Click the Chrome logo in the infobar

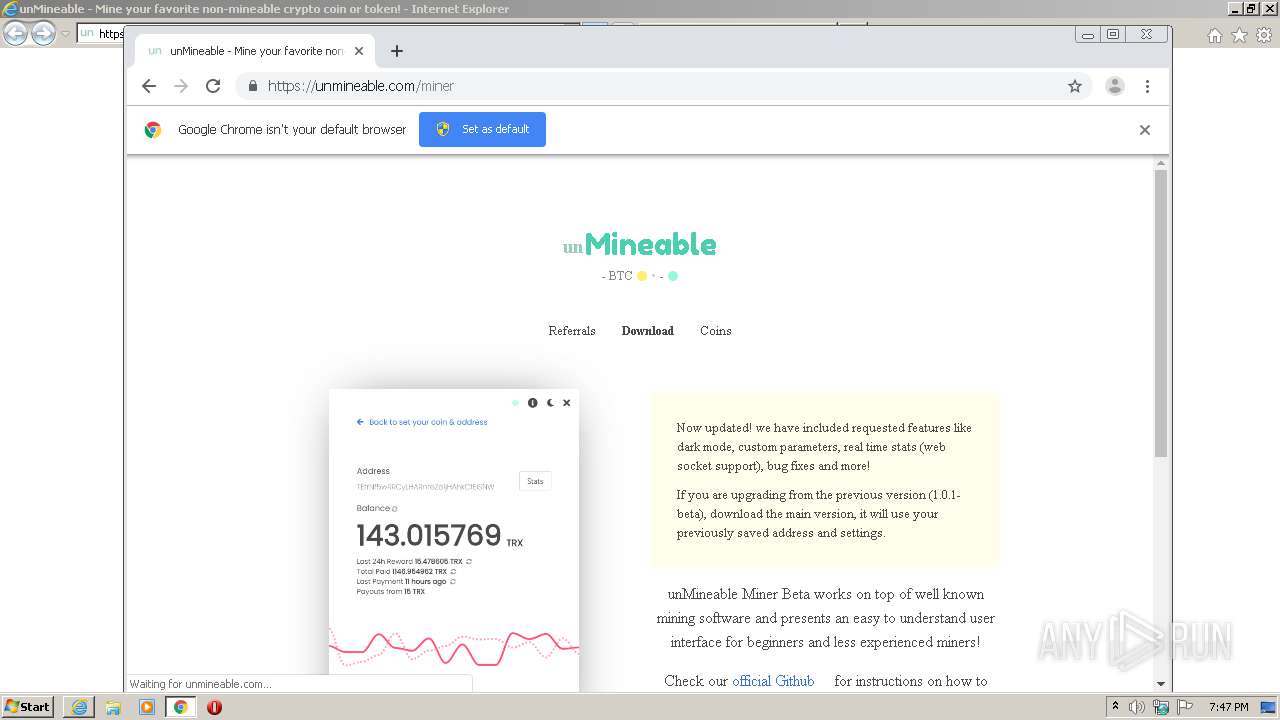click(x=153, y=130)
